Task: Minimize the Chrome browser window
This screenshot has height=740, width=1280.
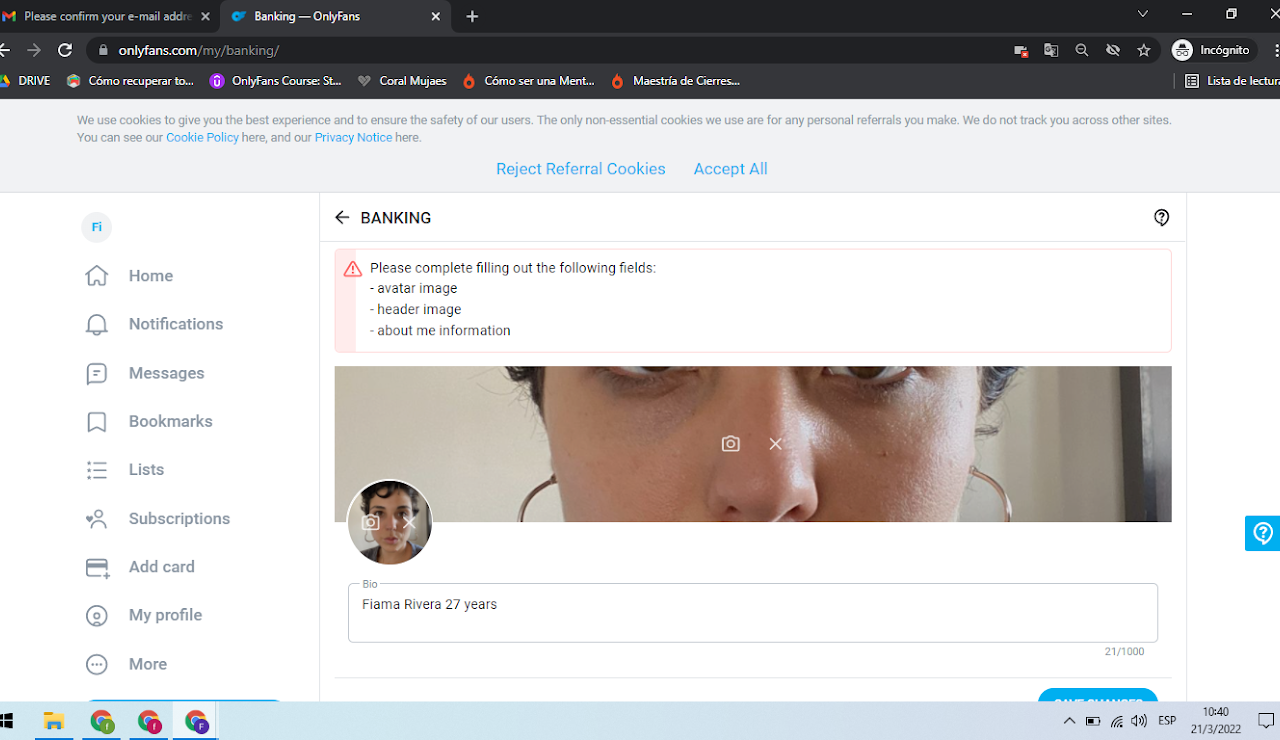Action: (1187, 14)
